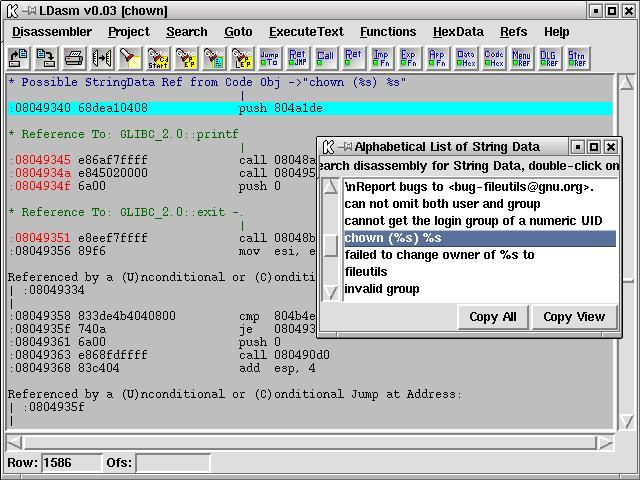640x480 pixels.
Task: Click the App Fn toolbar icon
Action: tap(437, 58)
